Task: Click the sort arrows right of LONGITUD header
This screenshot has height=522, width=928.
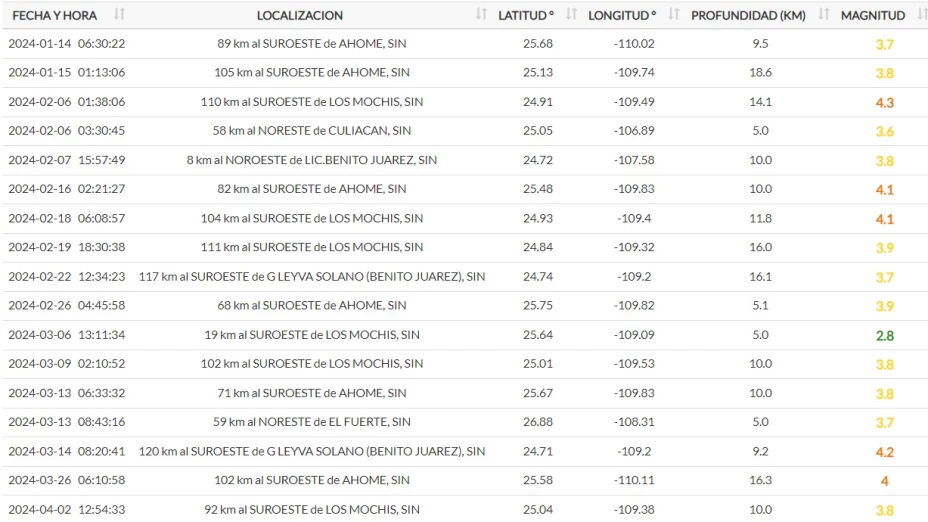Action: 673,15
